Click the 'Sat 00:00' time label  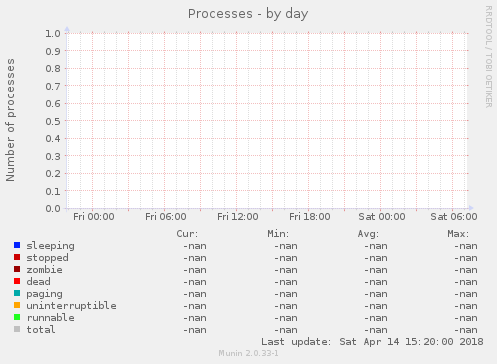(382, 217)
